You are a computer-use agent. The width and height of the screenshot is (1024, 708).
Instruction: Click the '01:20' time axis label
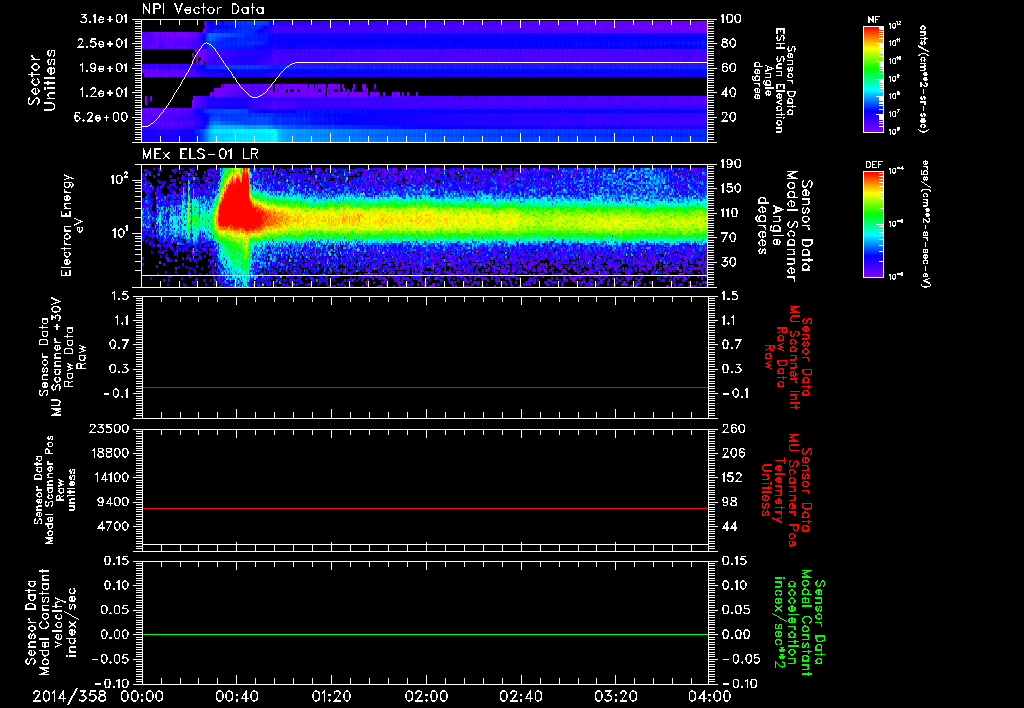coord(331,696)
